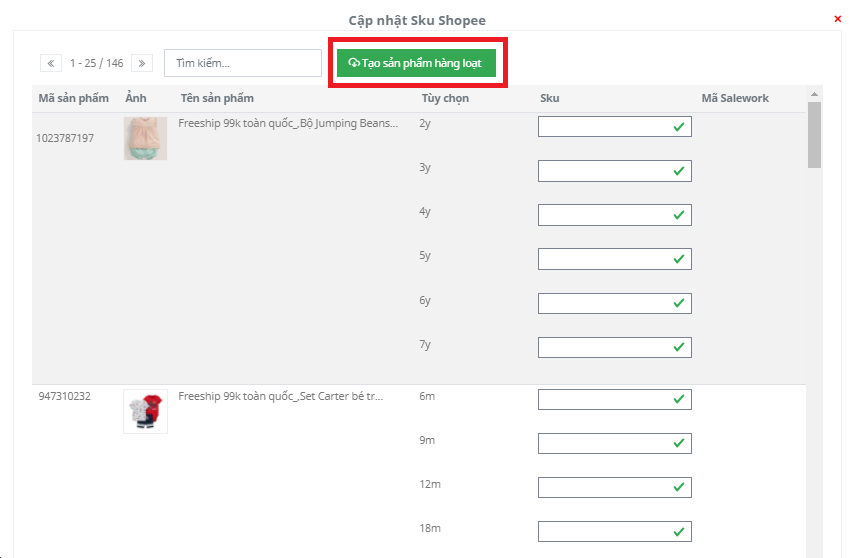The width and height of the screenshot is (854, 558).
Task: Click the green checkmark in the 5y Sku row
Action: 679,259
